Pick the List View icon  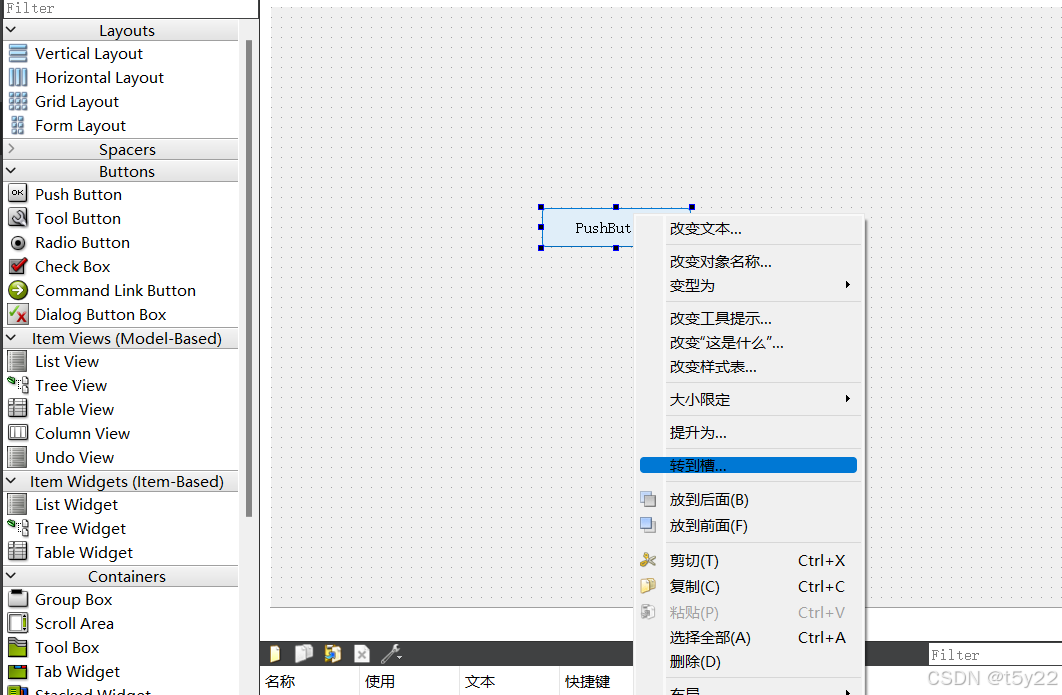pyautogui.click(x=18, y=361)
